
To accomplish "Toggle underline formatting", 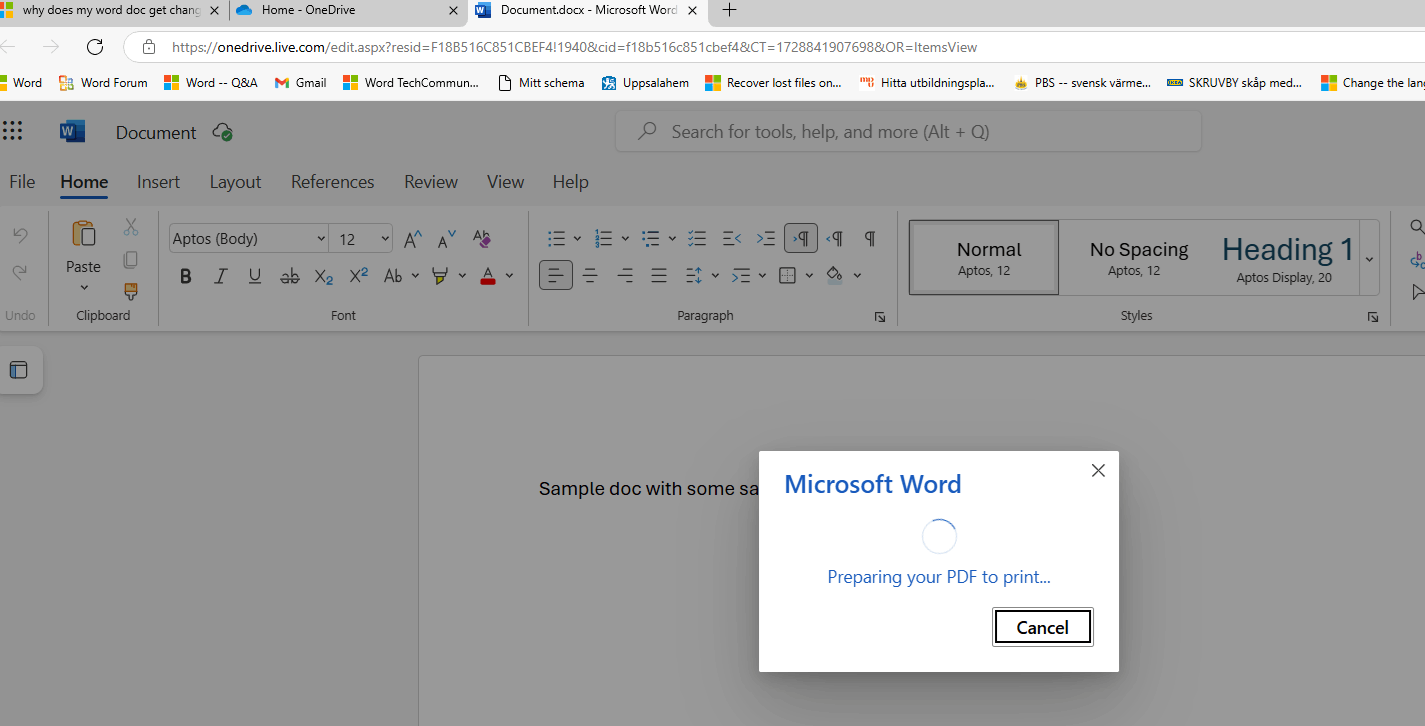I will [x=255, y=276].
